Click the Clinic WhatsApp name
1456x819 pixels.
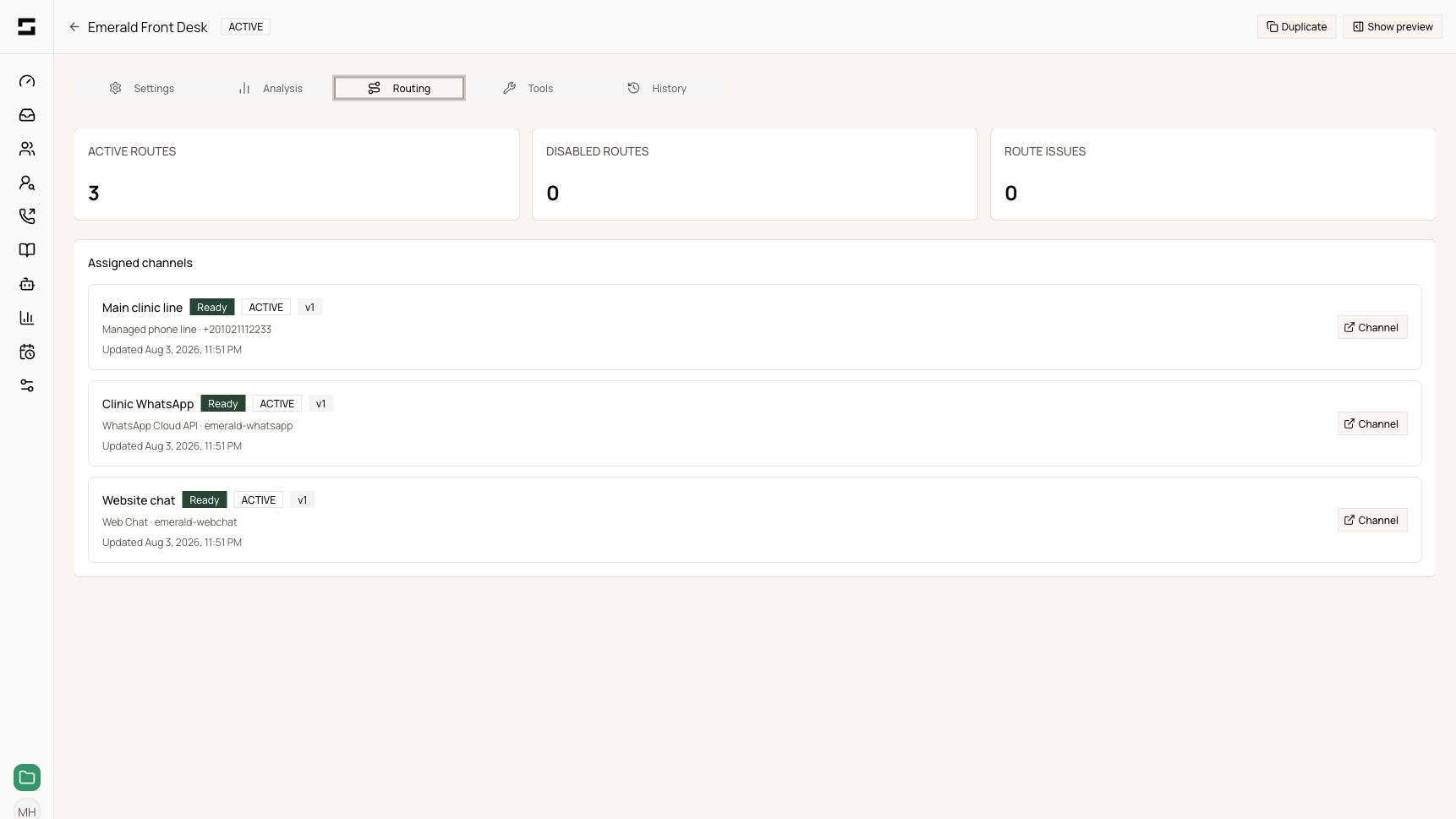(x=148, y=404)
